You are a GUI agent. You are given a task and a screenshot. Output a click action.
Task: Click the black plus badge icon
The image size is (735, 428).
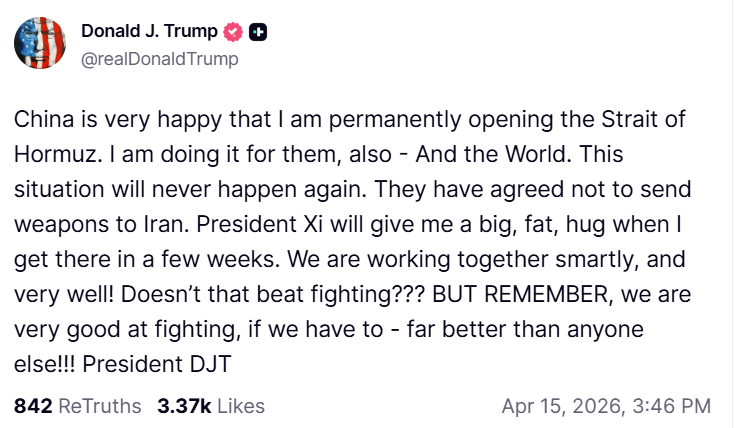tap(258, 32)
